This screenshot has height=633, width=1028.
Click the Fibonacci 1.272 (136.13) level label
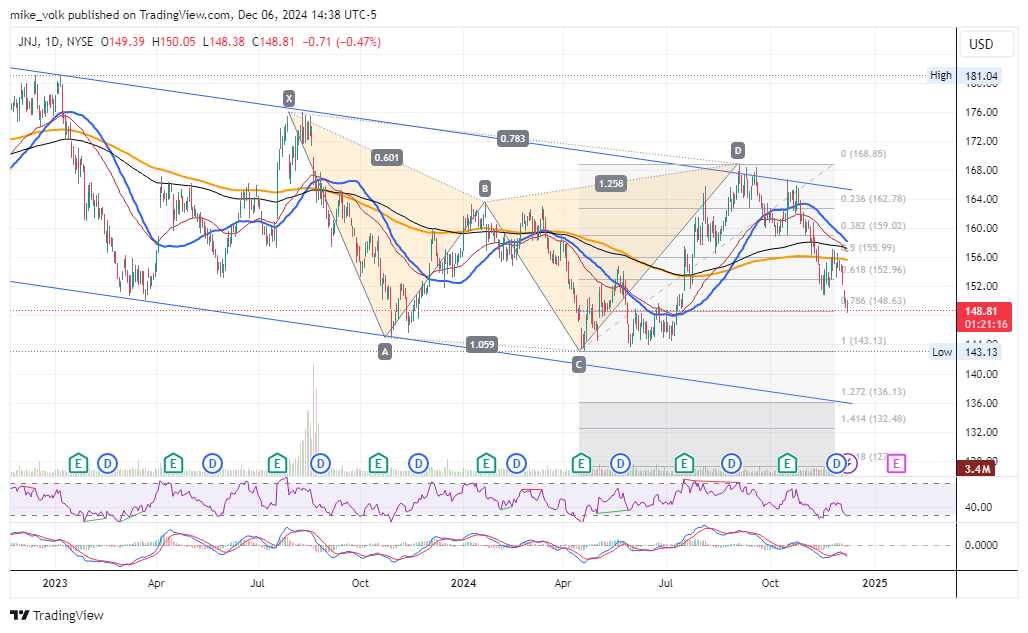[873, 392]
